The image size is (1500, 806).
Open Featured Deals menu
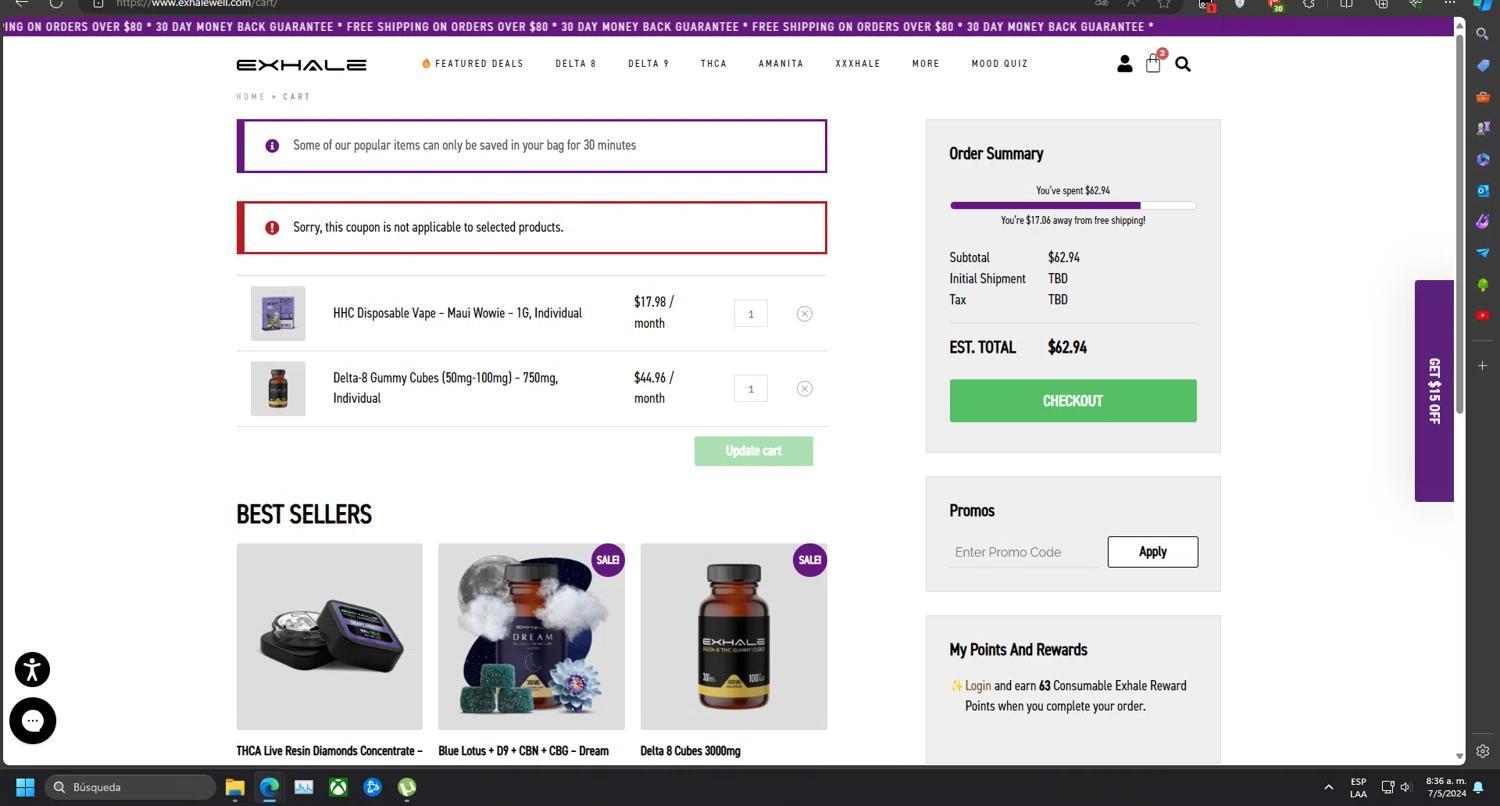pos(472,64)
